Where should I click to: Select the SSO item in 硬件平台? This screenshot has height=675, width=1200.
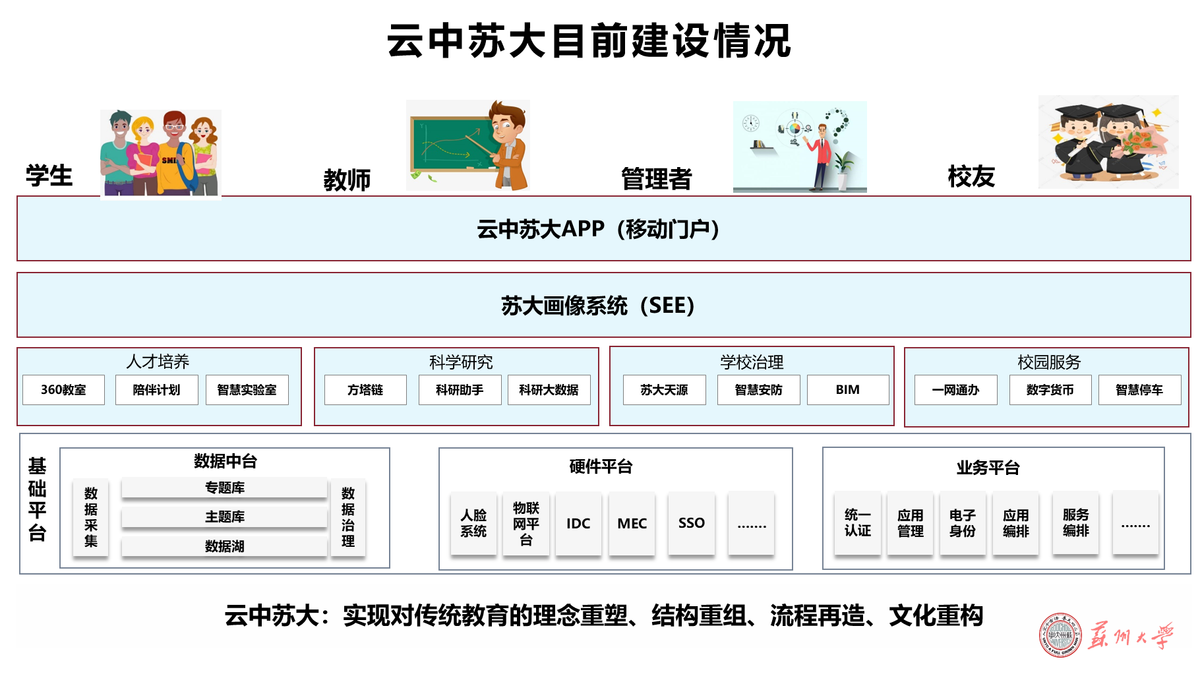[692, 523]
